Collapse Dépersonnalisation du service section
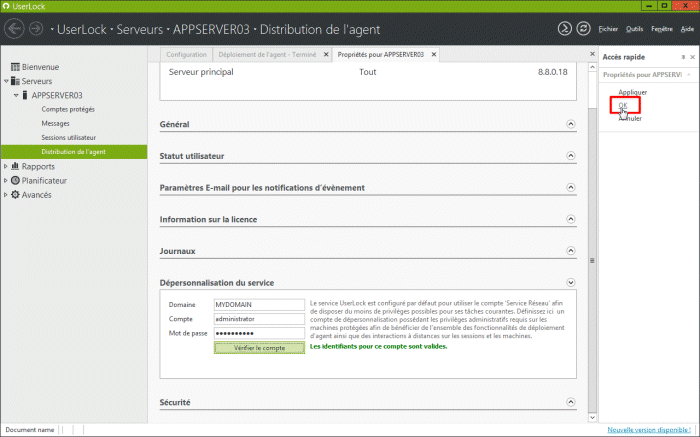This screenshot has height=437, width=700. [x=571, y=283]
